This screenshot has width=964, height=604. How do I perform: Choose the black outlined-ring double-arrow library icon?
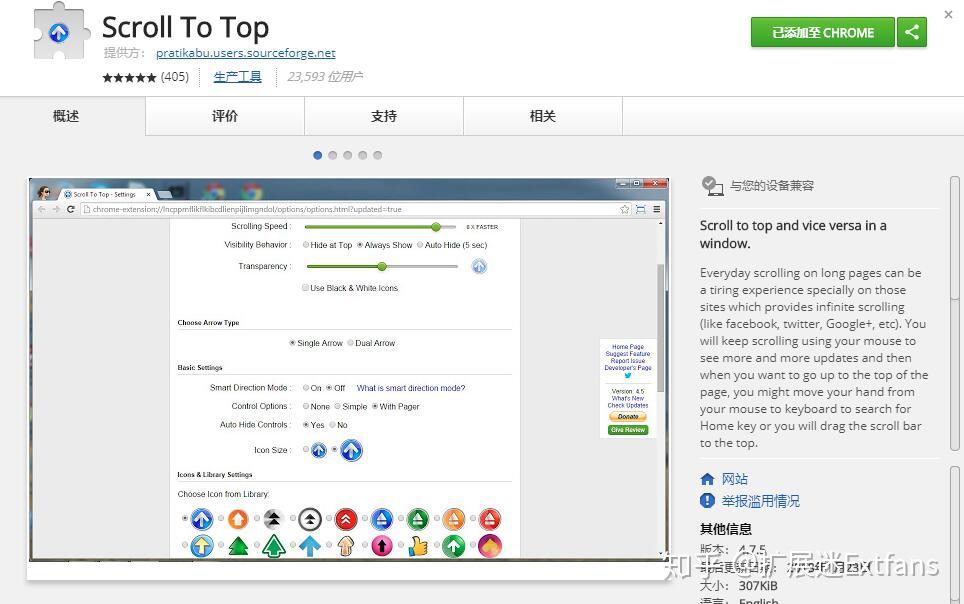(x=310, y=519)
